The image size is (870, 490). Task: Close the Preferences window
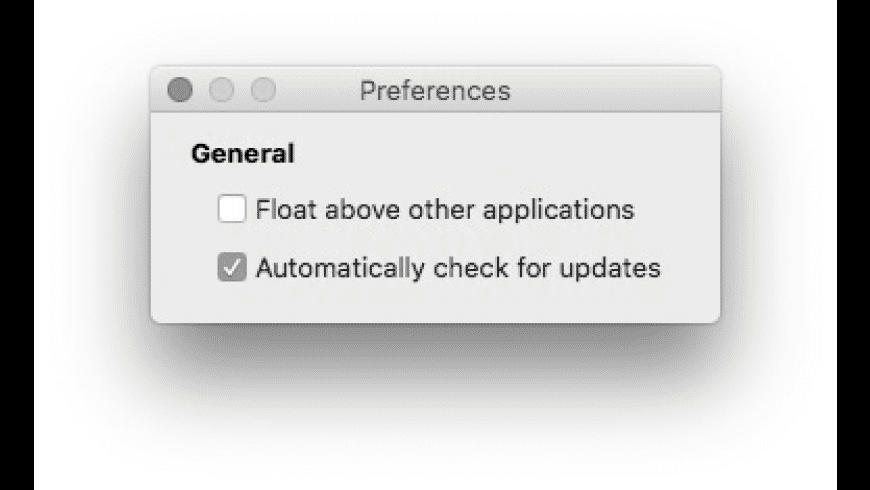click(x=180, y=91)
